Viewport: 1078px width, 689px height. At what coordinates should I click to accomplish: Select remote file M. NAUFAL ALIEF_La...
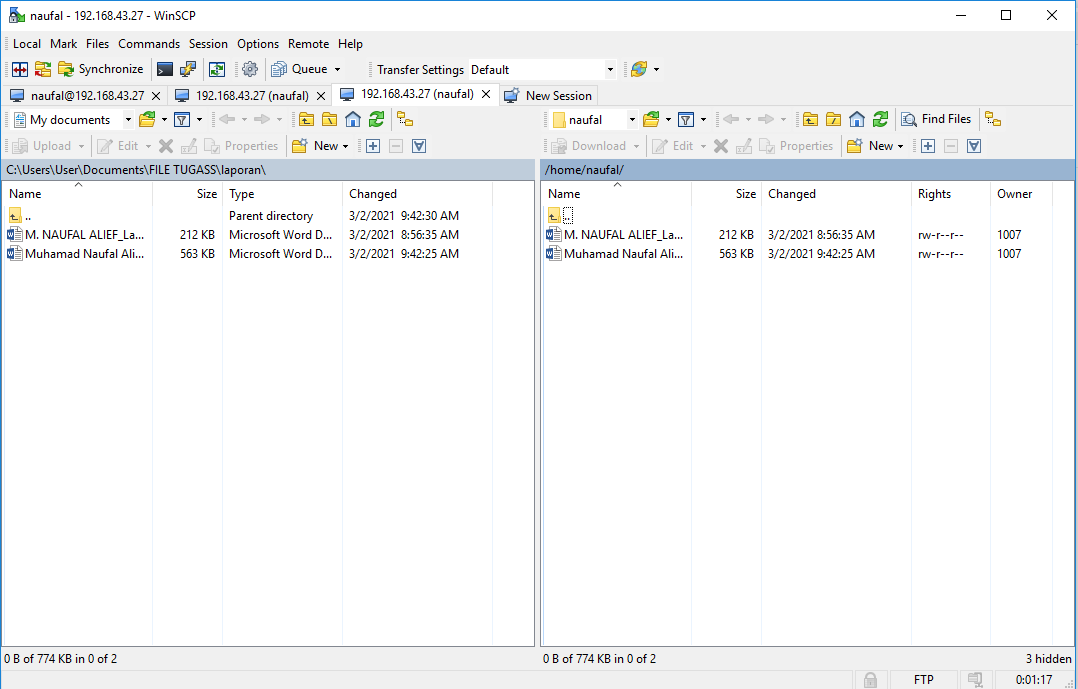(x=615, y=234)
